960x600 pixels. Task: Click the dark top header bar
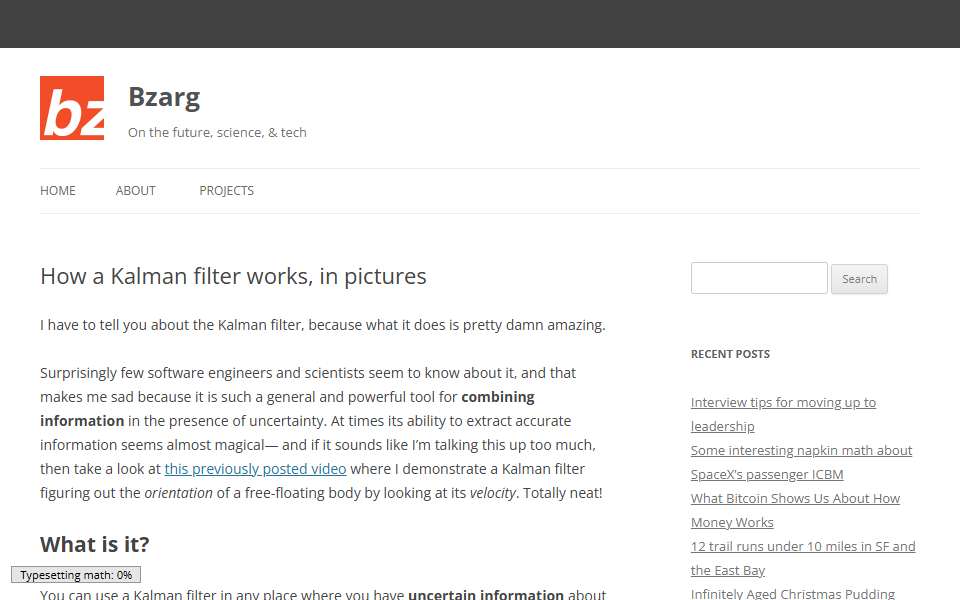pos(480,24)
